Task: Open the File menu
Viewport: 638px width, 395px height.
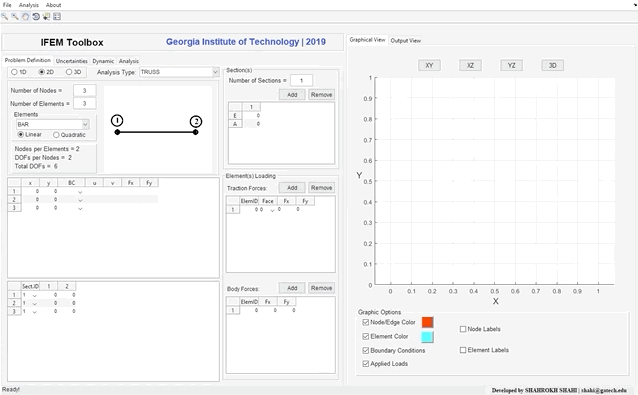Action: pos(7,5)
